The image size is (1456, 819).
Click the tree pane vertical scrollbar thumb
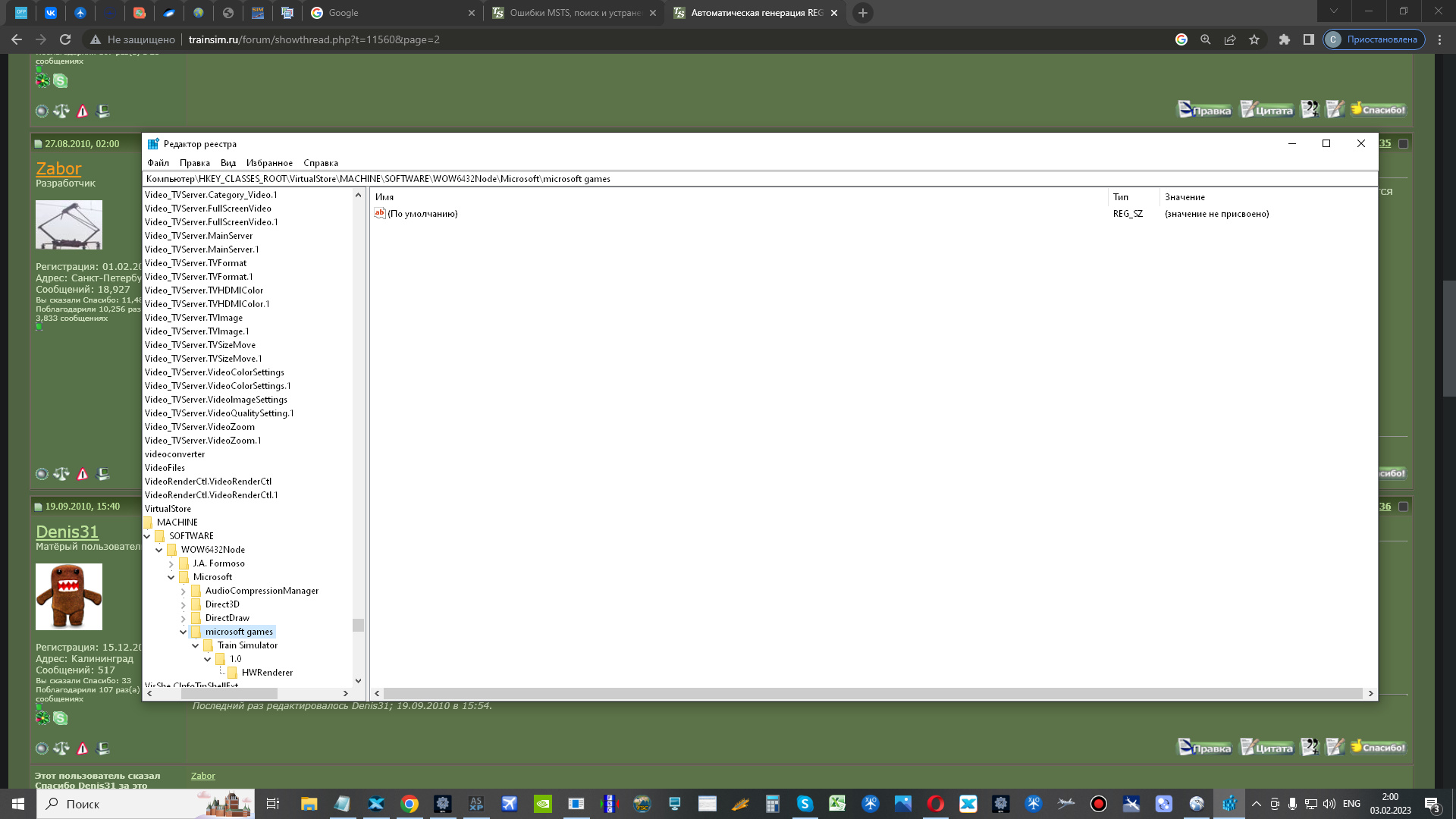[x=358, y=626]
